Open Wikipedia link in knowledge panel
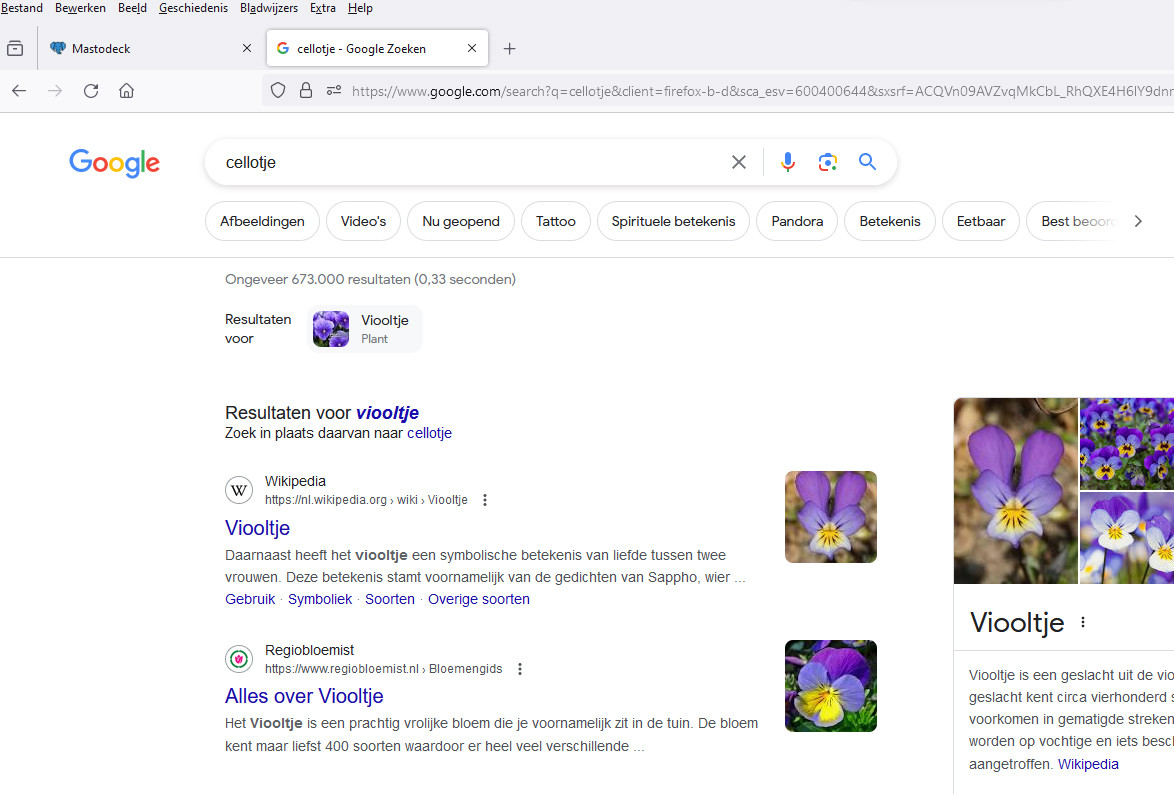Viewport: 1174px width, 794px height. click(1088, 764)
